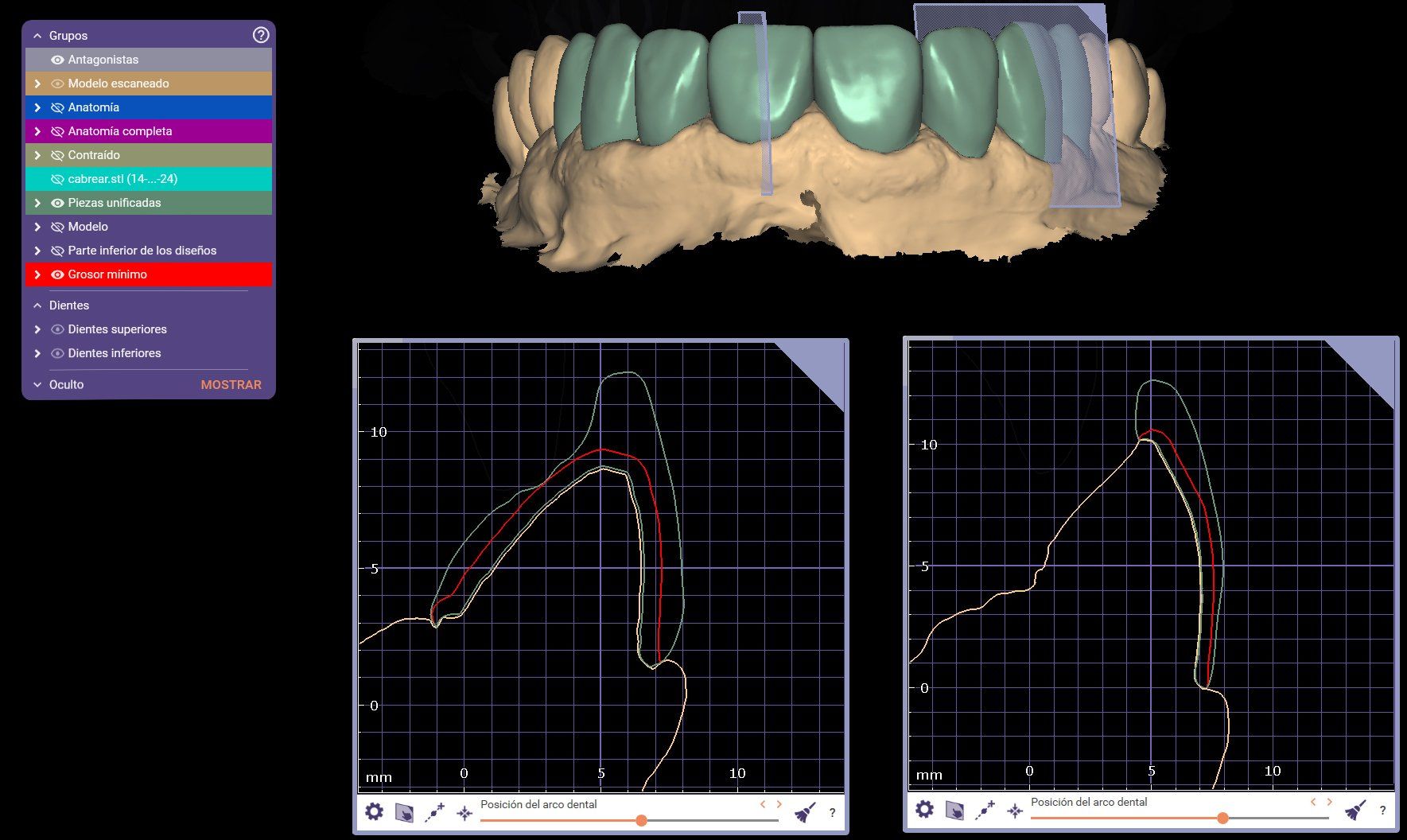Click arch position slider handle in left view

pyautogui.click(x=641, y=820)
